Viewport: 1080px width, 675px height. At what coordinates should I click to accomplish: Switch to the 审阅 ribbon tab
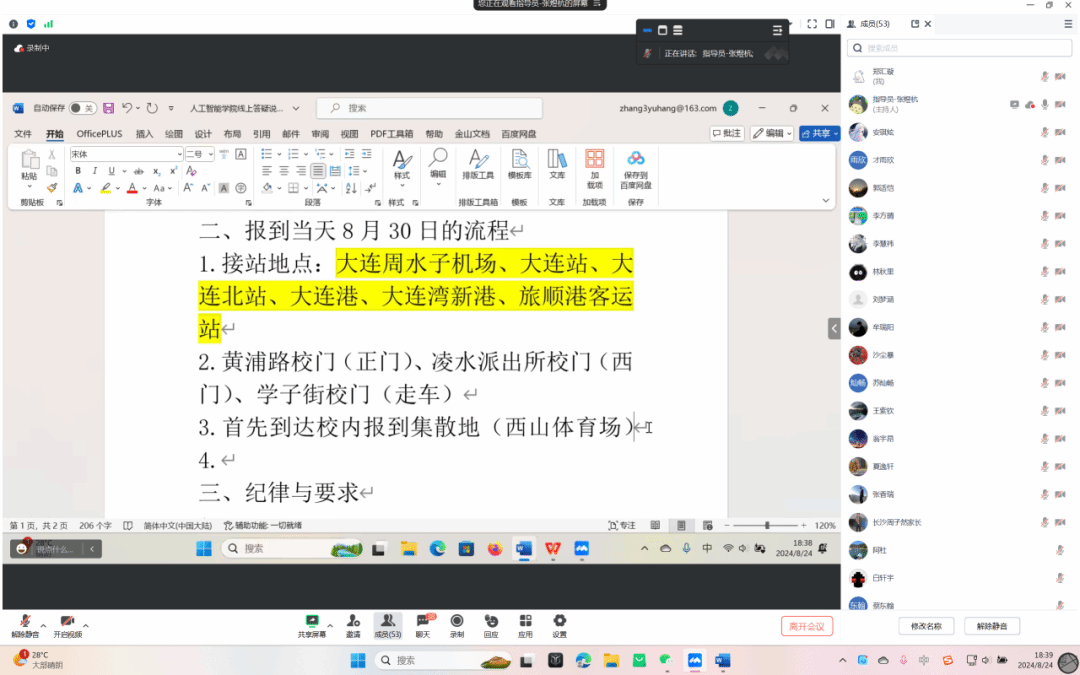coord(320,134)
